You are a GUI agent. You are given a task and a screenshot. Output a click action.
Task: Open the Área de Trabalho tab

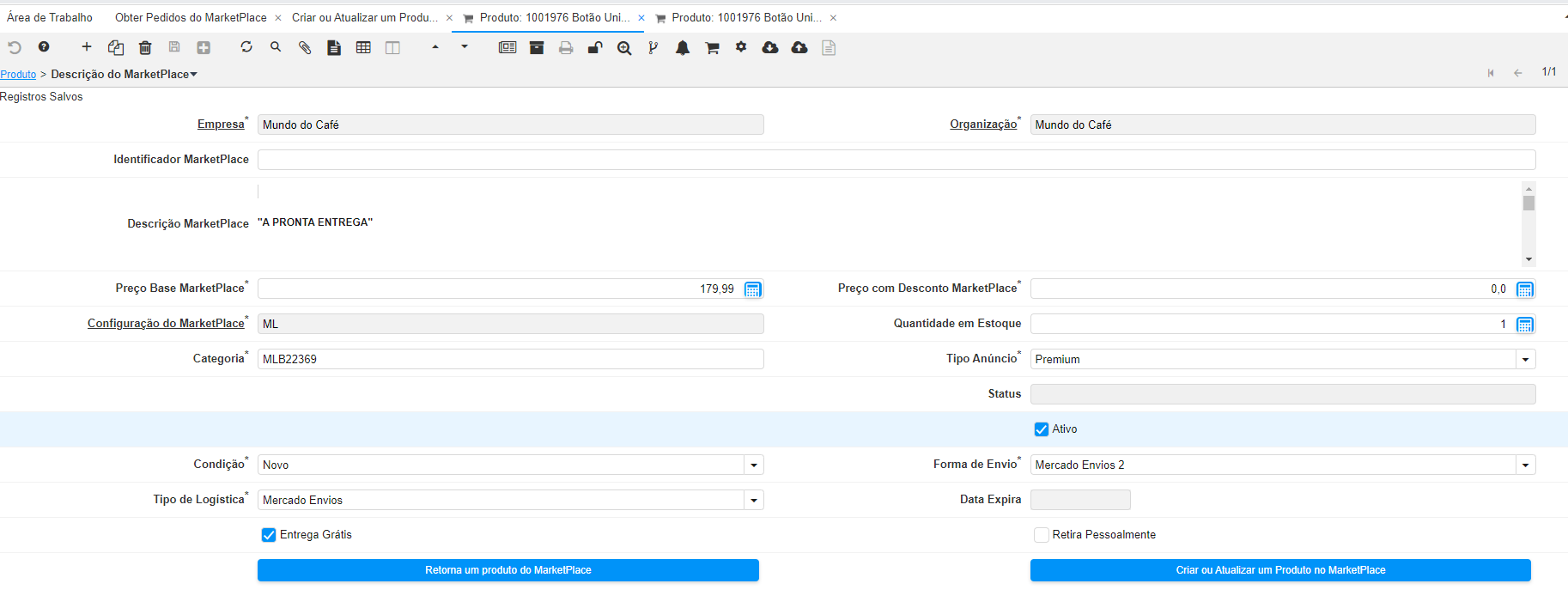coord(50,17)
